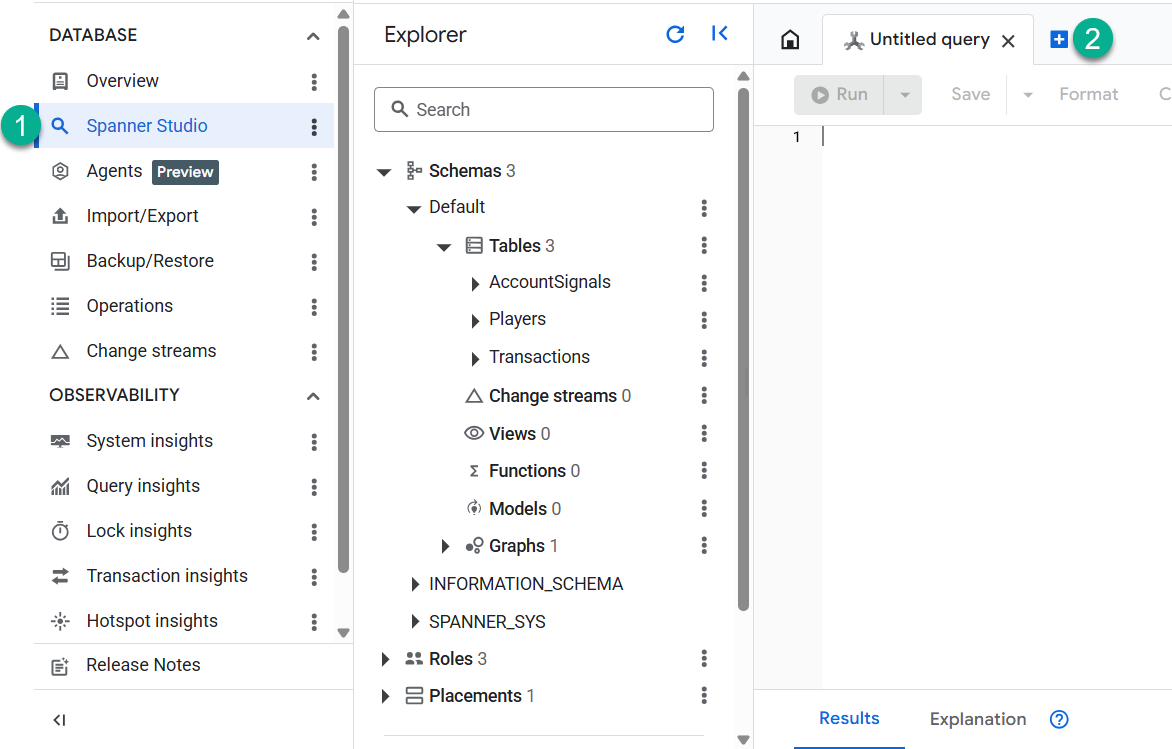
Task: Select the Untitled query tab
Action: [x=926, y=39]
